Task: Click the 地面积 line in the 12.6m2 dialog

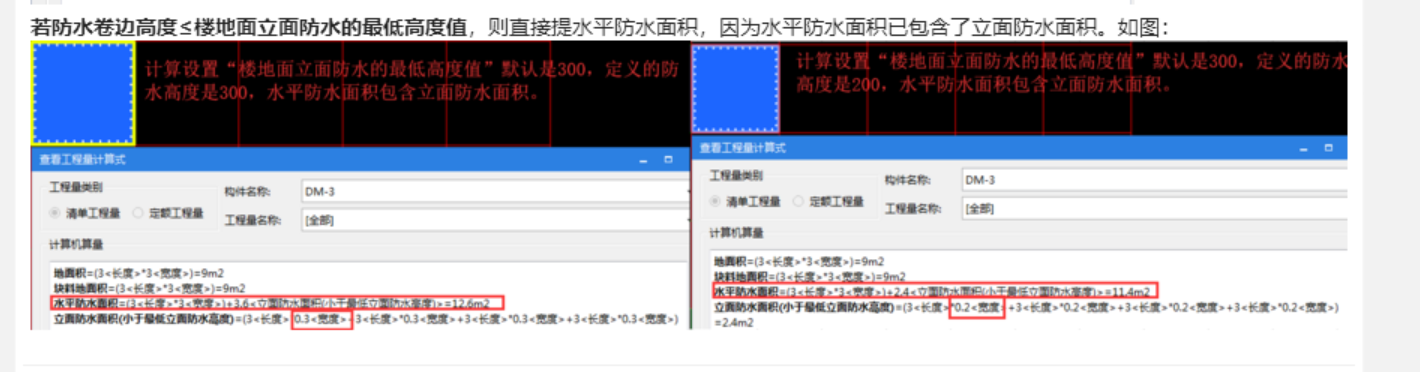Action: pos(140,273)
